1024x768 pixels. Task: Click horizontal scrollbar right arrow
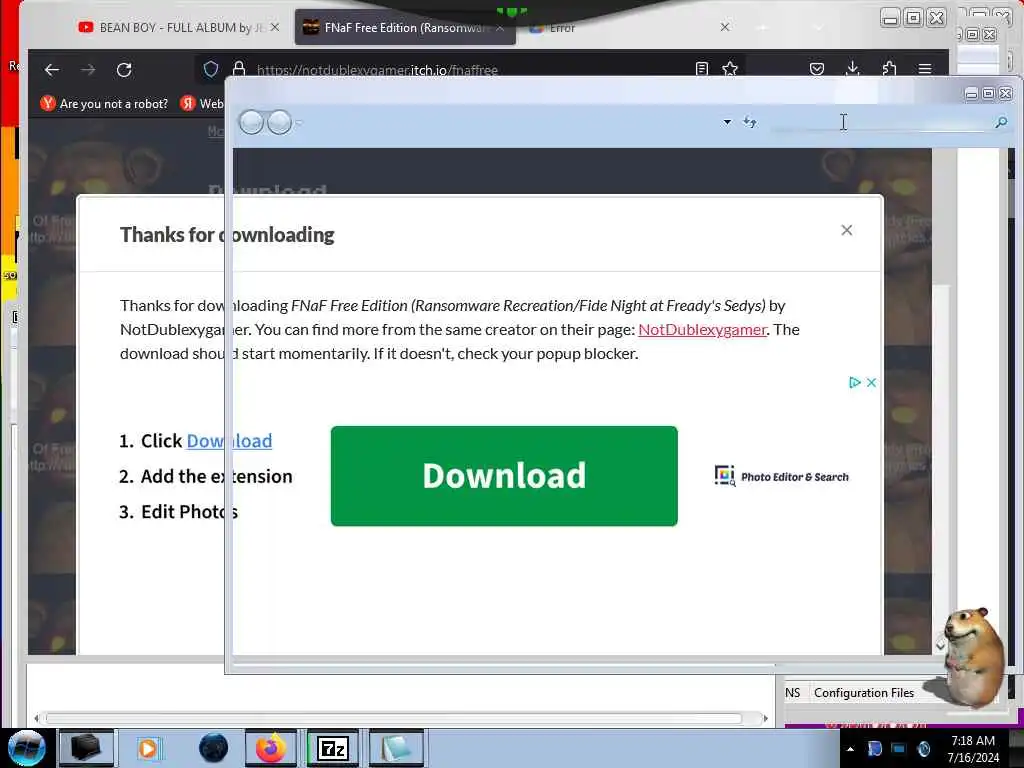pos(765,718)
